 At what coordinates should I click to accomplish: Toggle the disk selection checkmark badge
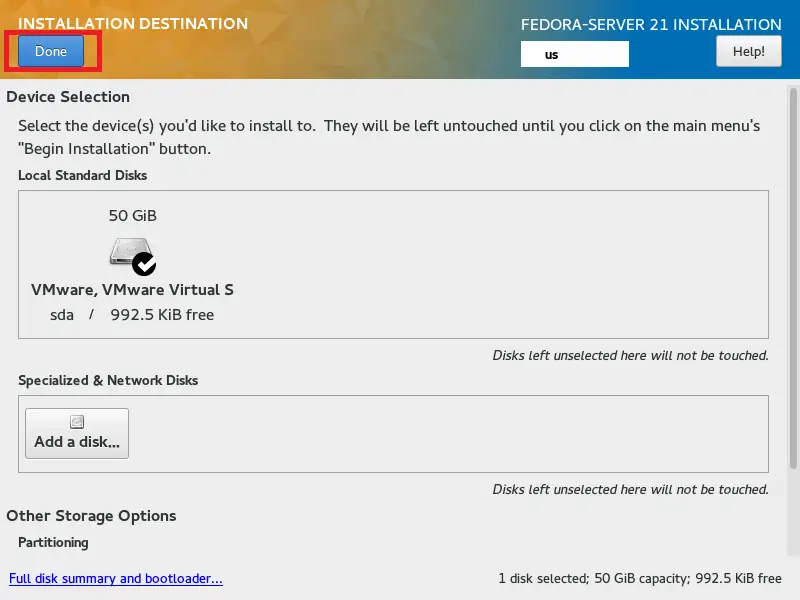coord(144,264)
